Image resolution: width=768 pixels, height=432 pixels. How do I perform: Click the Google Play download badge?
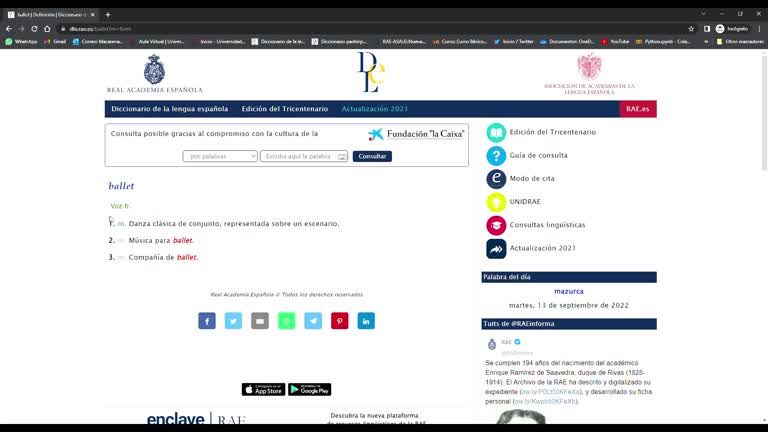coord(309,389)
